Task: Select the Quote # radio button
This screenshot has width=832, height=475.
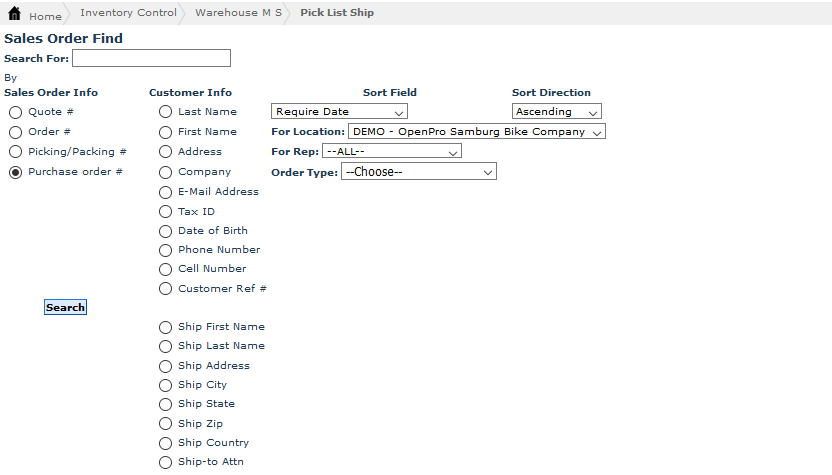Action: coord(16,113)
